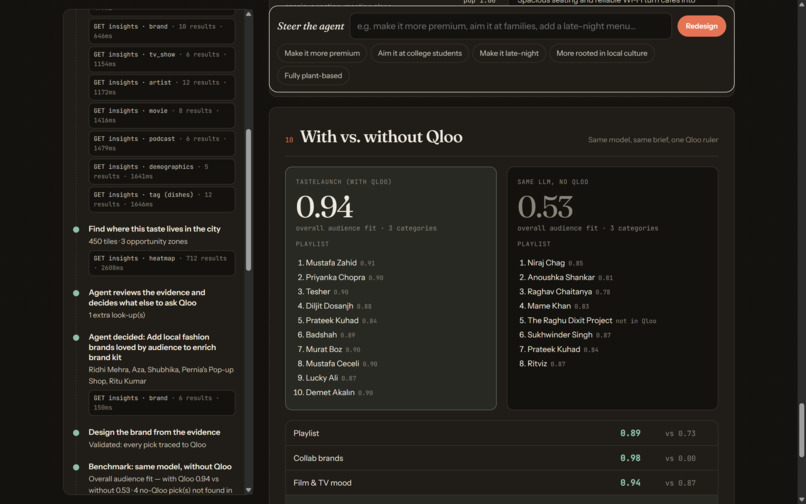
Task: Click the Playlist comparison row
Action: click(502, 434)
